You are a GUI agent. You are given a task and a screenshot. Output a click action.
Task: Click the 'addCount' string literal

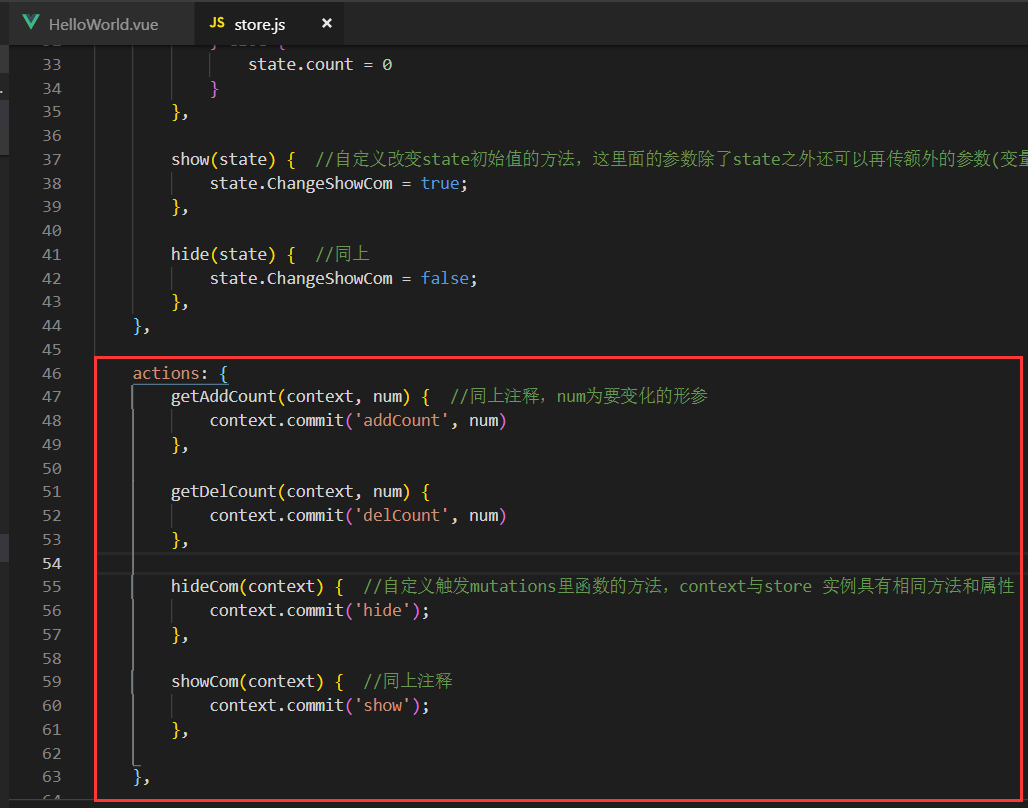(401, 420)
